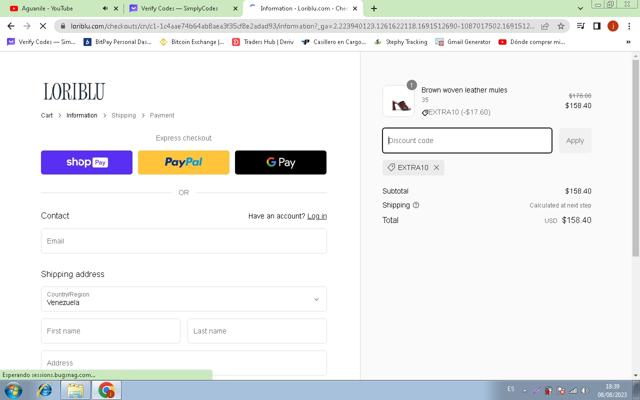
Task: Click the EXTRA10 discount tag chip
Action: click(413, 168)
